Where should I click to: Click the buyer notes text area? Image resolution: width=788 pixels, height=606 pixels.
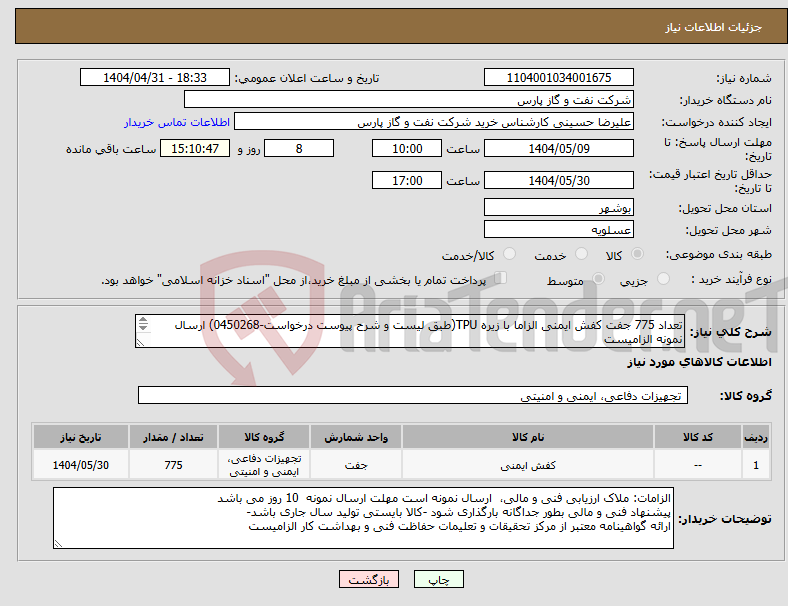click(363, 518)
